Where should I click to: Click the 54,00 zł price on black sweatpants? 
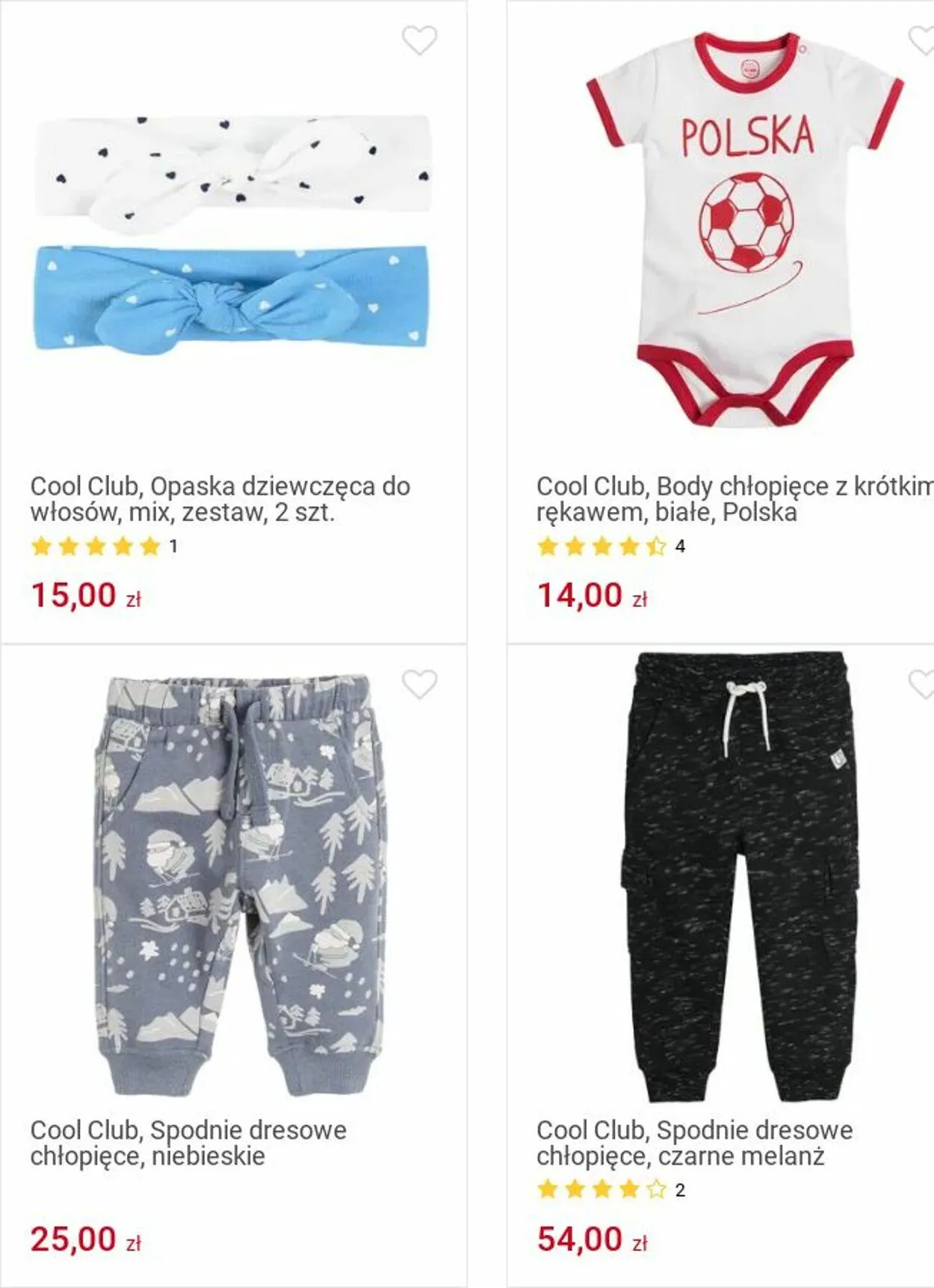[593, 1239]
